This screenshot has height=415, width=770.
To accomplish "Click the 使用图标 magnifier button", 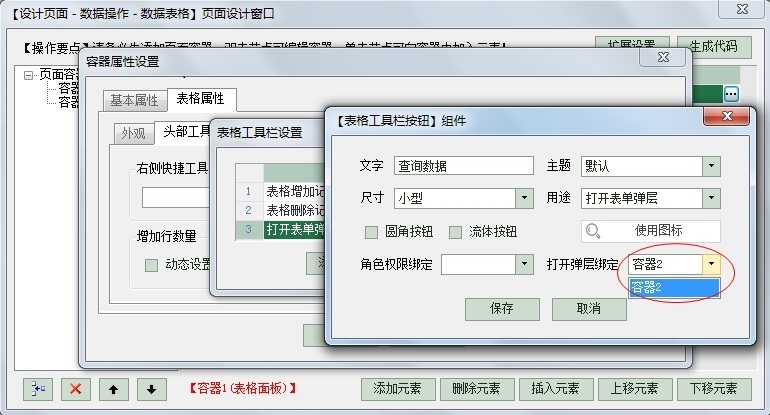I will pyautogui.click(x=651, y=231).
